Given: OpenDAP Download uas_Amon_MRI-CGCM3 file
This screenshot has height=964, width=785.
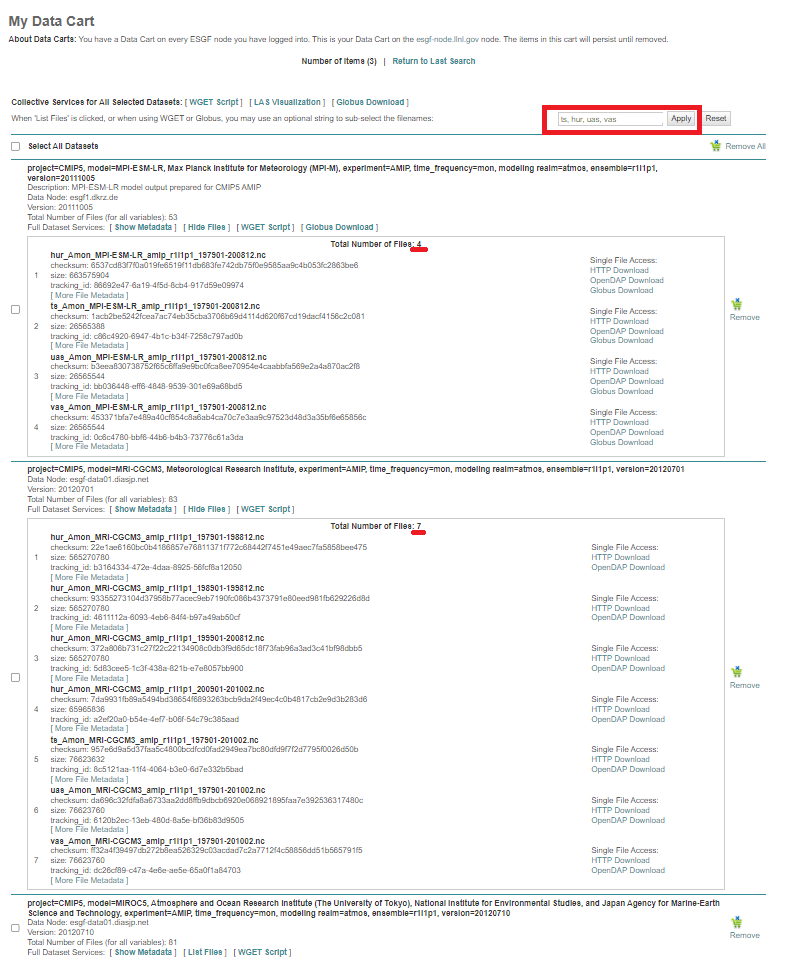Looking at the screenshot, I should [x=628, y=820].
